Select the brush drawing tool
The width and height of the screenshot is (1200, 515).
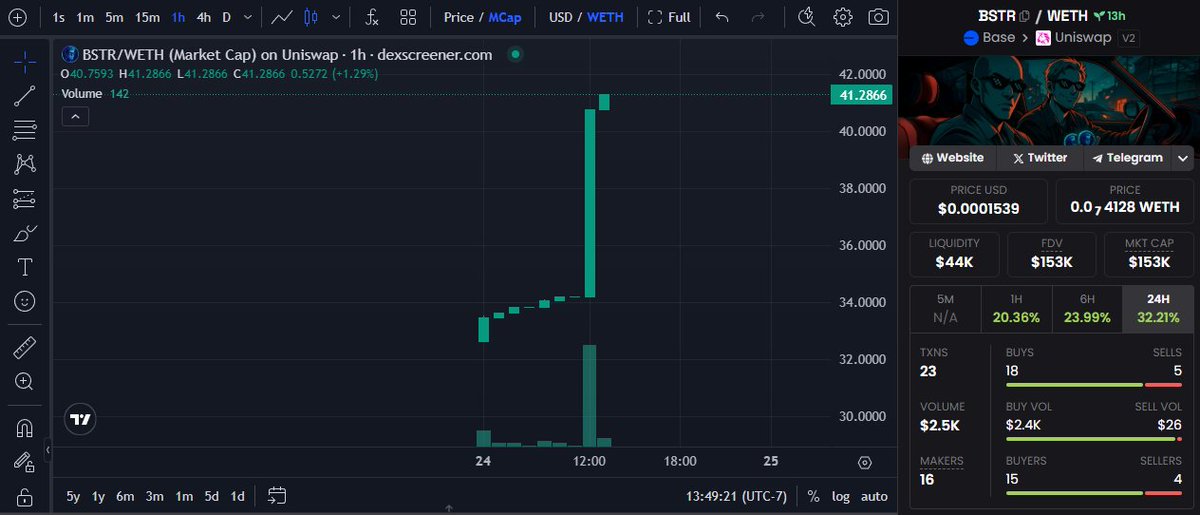[25, 233]
